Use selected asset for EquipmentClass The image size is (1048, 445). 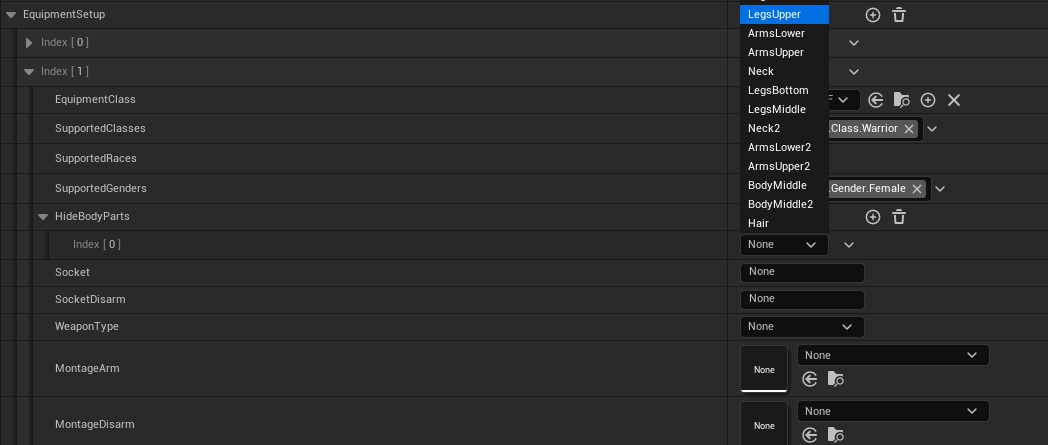[x=876, y=100]
